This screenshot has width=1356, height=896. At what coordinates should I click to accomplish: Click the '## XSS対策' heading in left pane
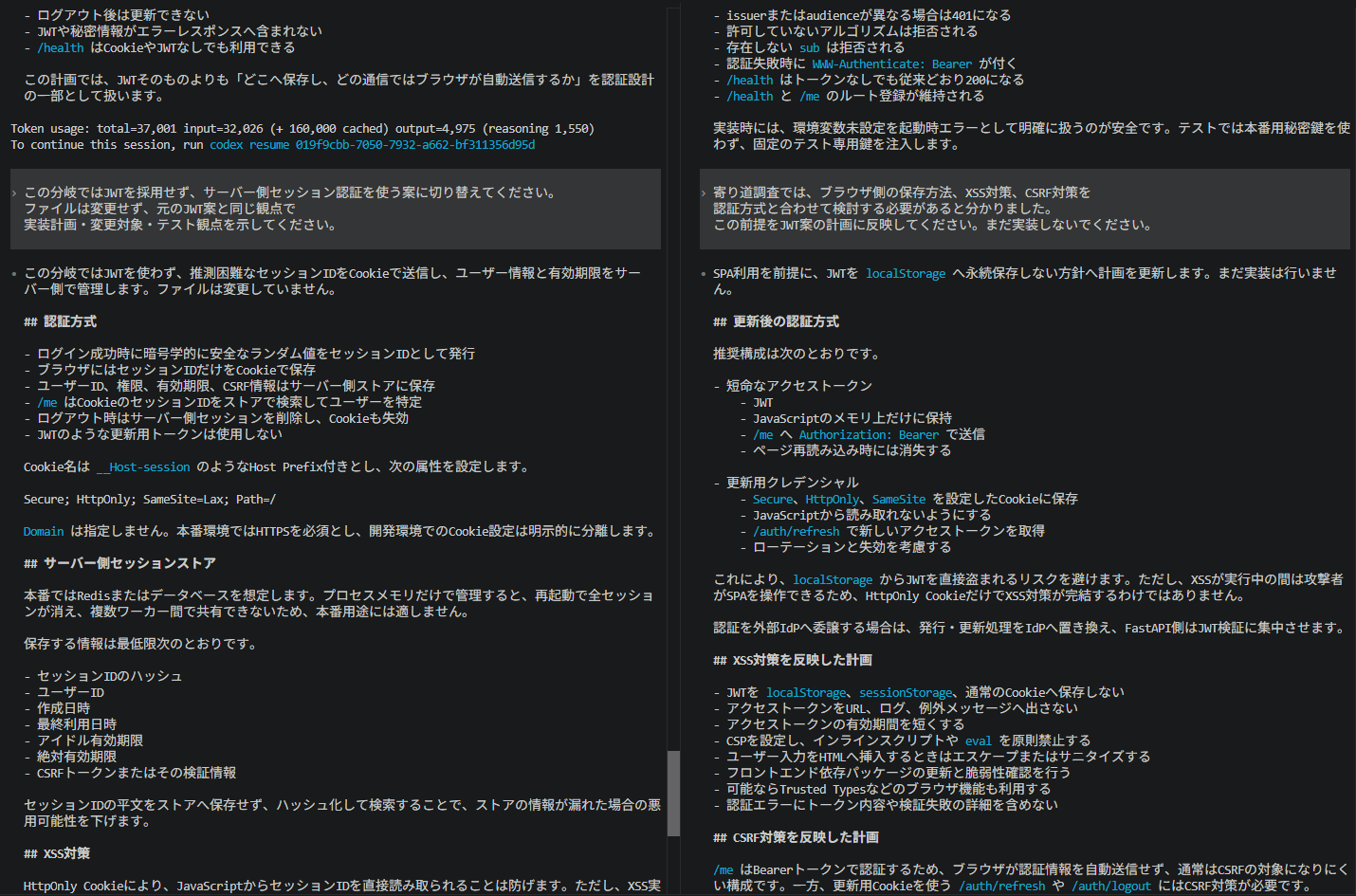[57, 854]
